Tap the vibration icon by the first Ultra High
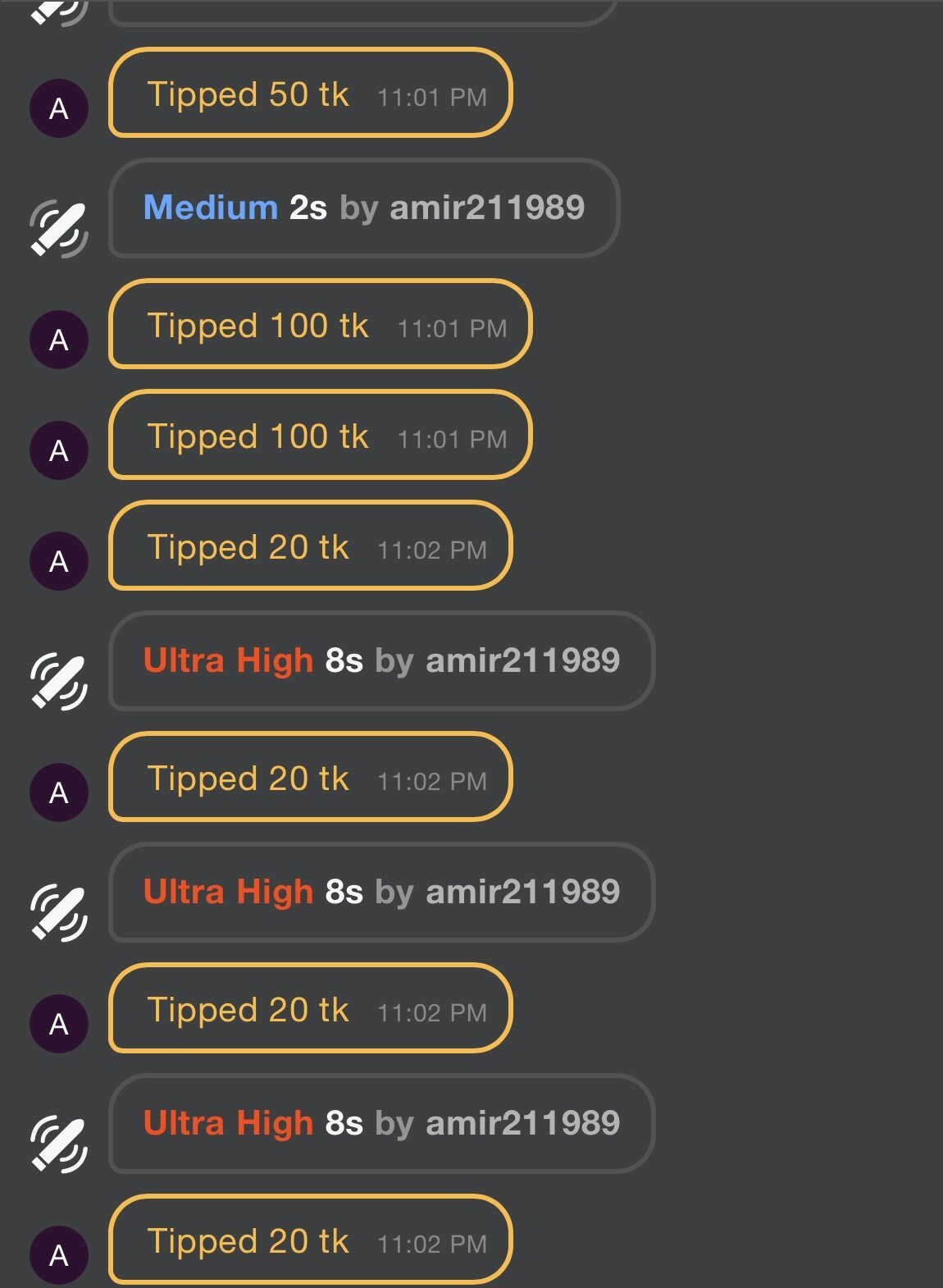The width and height of the screenshot is (943, 1288). (x=59, y=682)
